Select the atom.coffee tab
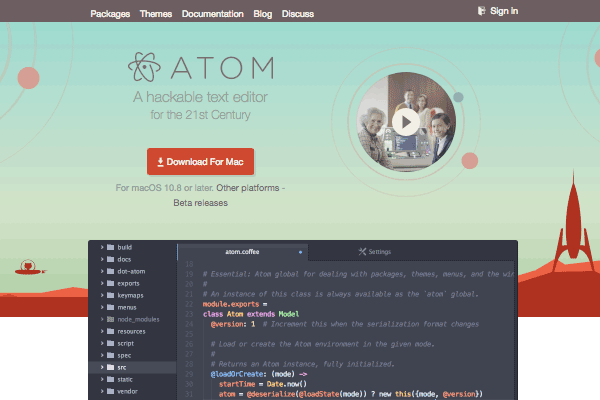The width and height of the screenshot is (600, 400). 242,252
